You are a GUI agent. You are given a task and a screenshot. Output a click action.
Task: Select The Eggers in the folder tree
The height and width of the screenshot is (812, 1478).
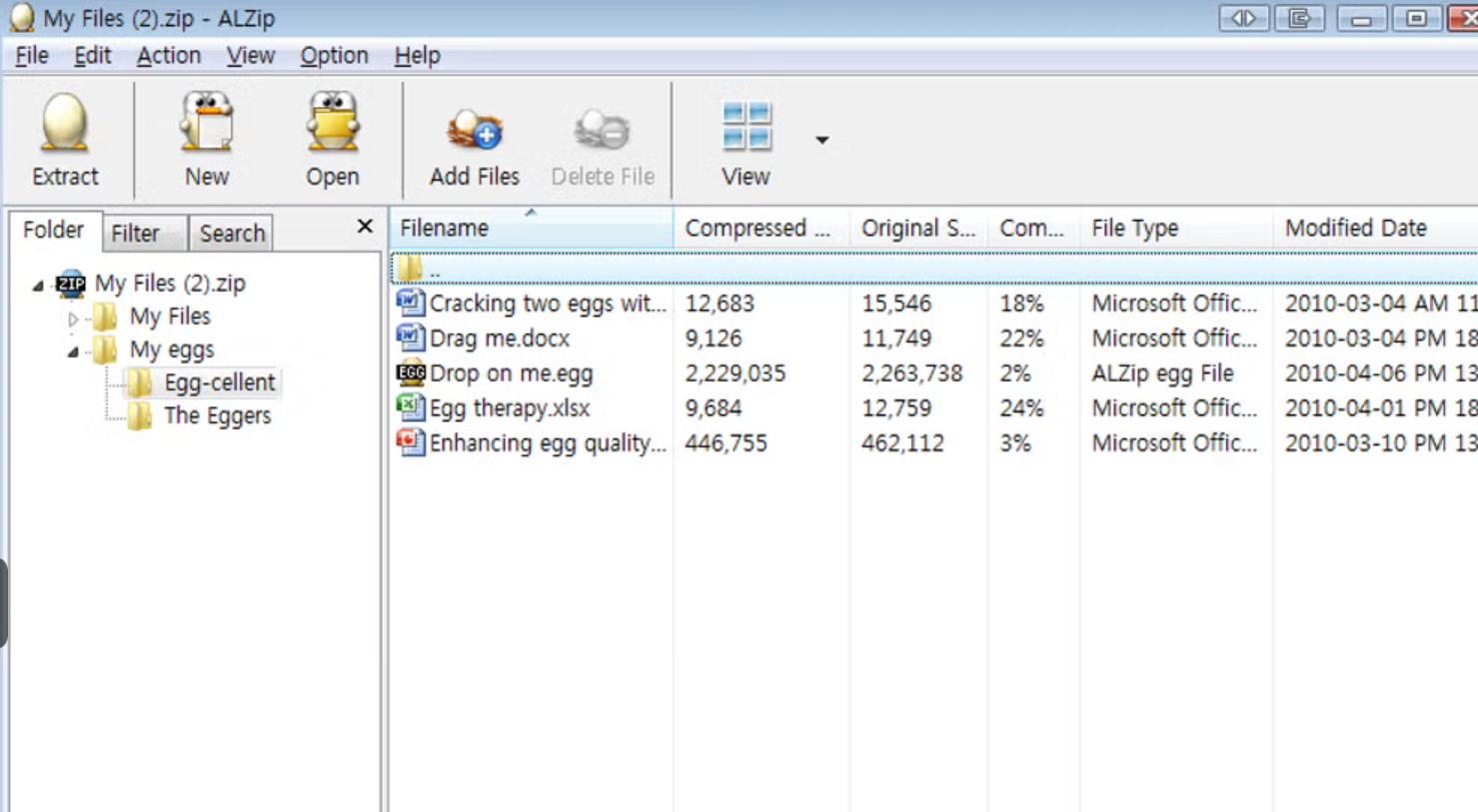[217, 415]
